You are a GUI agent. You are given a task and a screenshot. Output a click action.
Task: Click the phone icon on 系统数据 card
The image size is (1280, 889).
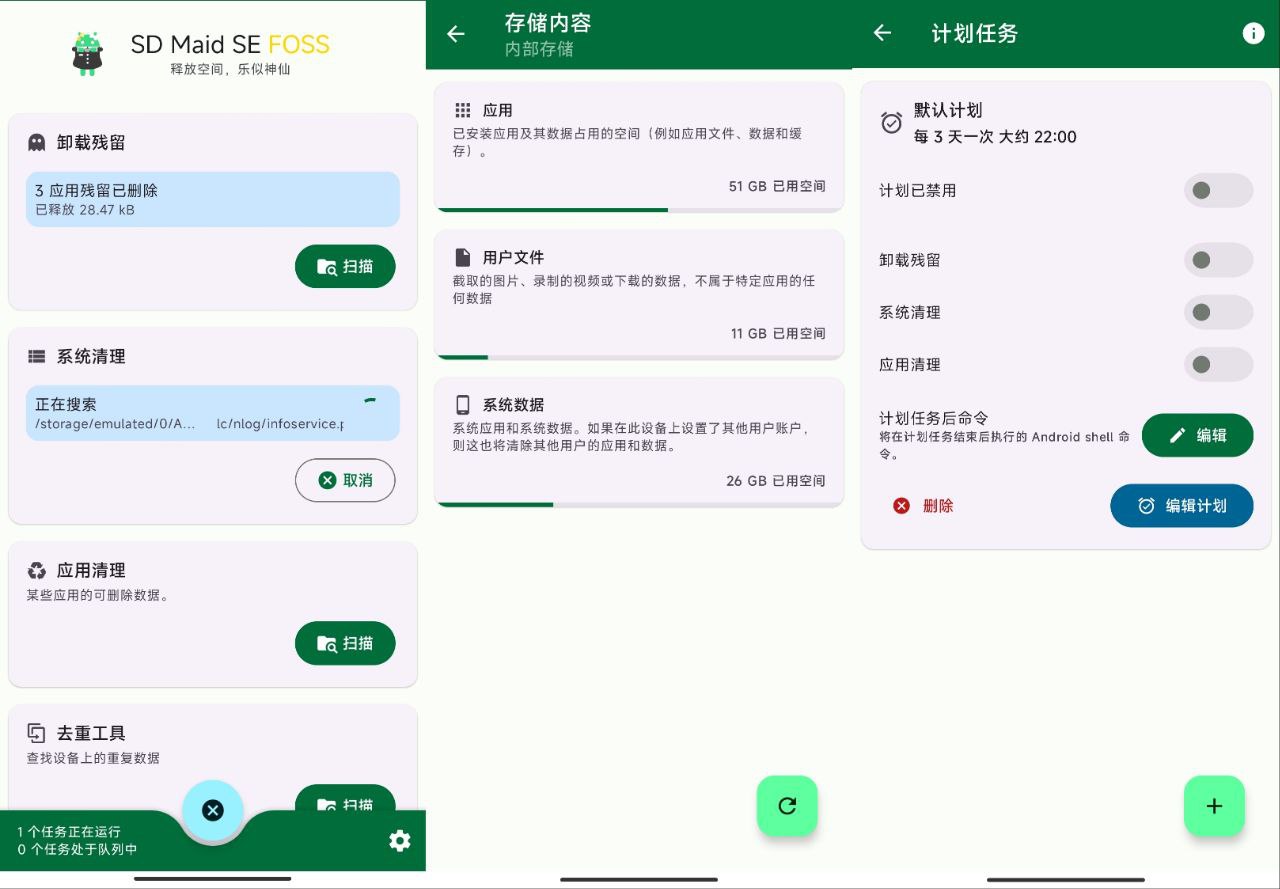pos(463,403)
